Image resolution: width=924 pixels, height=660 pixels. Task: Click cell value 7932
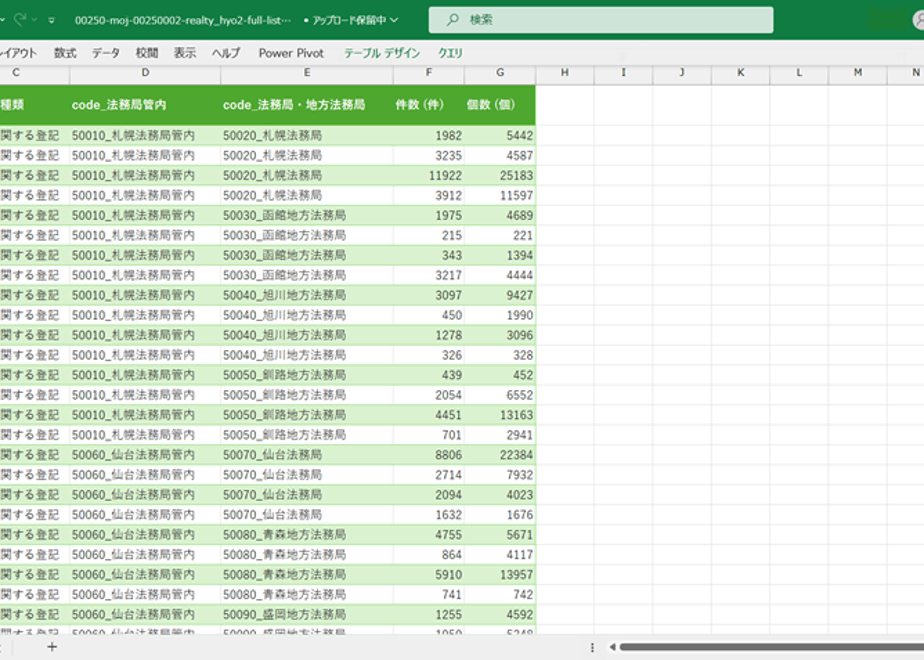pos(500,475)
